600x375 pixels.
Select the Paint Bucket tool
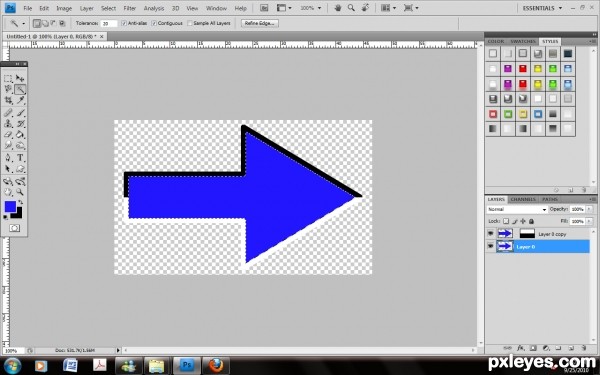20,135
